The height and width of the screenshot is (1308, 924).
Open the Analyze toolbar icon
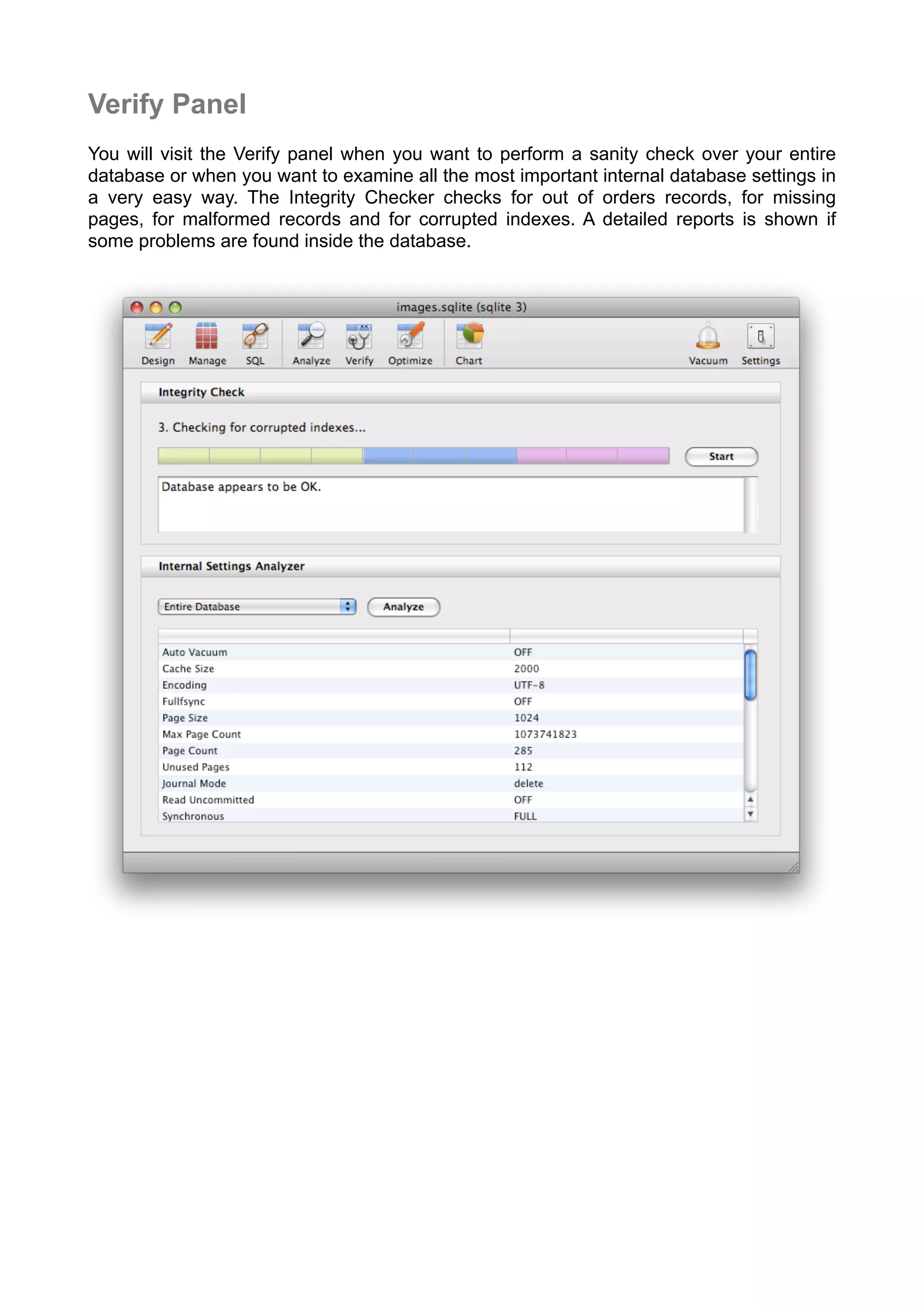click(311, 343)
